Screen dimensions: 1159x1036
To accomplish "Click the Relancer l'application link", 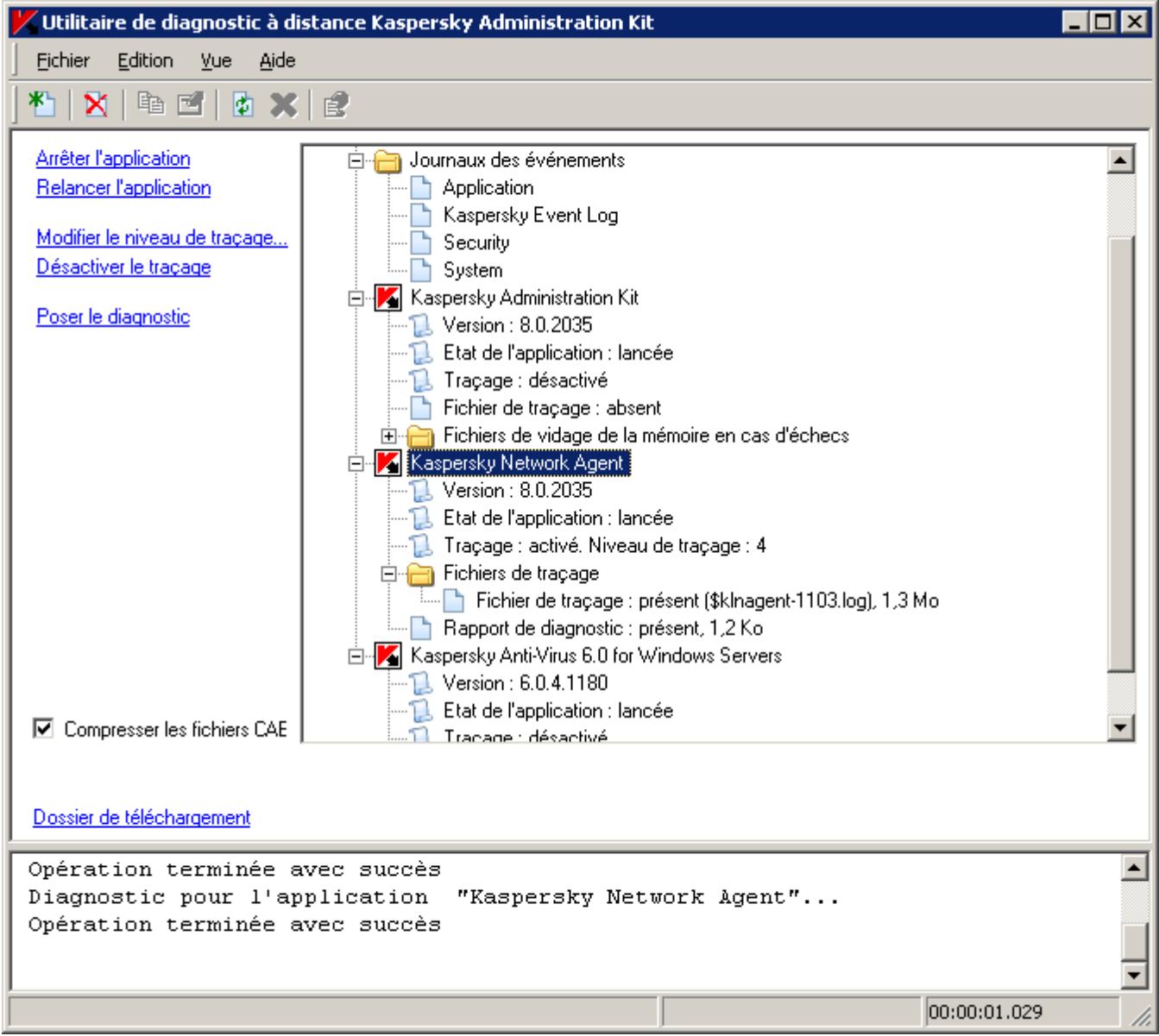I will 123,187.
